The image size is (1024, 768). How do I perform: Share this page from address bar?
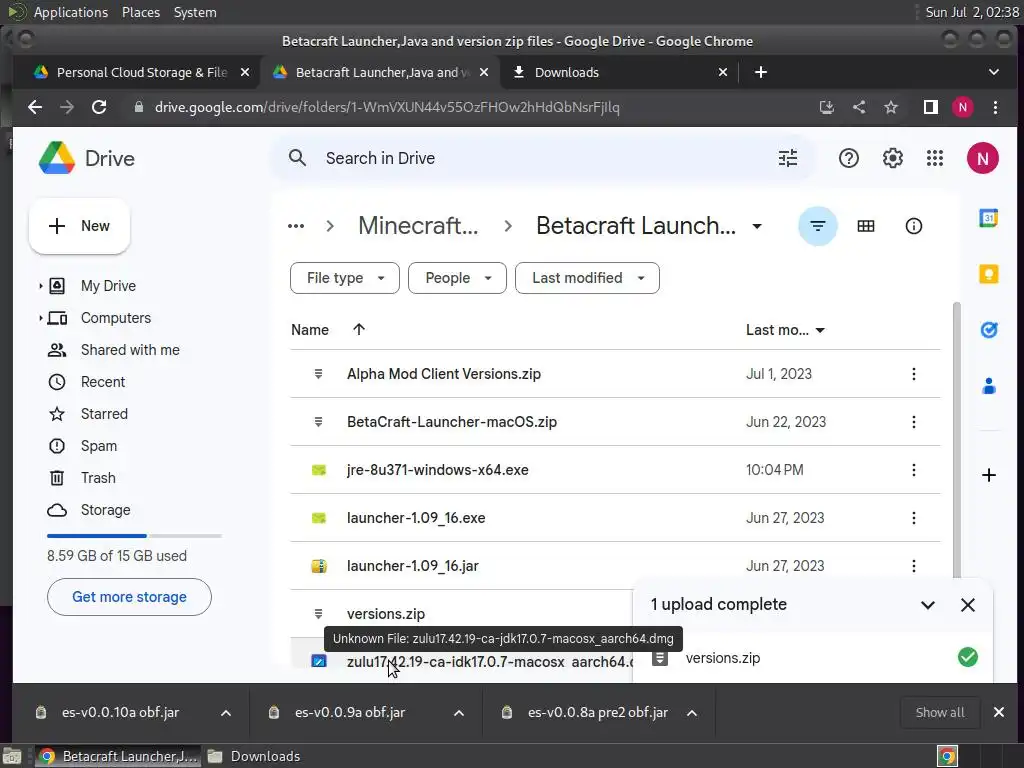pyautogui.click(x=859, y=107)
